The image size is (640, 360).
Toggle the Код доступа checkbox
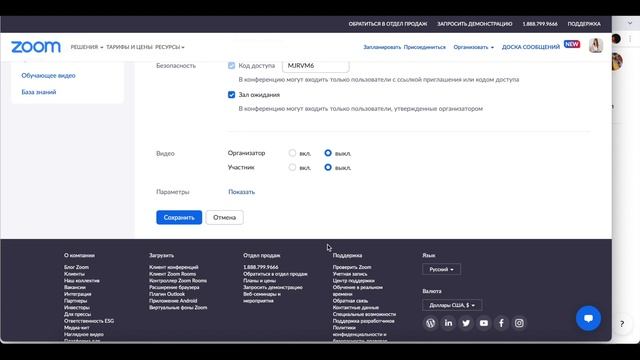coord(231,65)
